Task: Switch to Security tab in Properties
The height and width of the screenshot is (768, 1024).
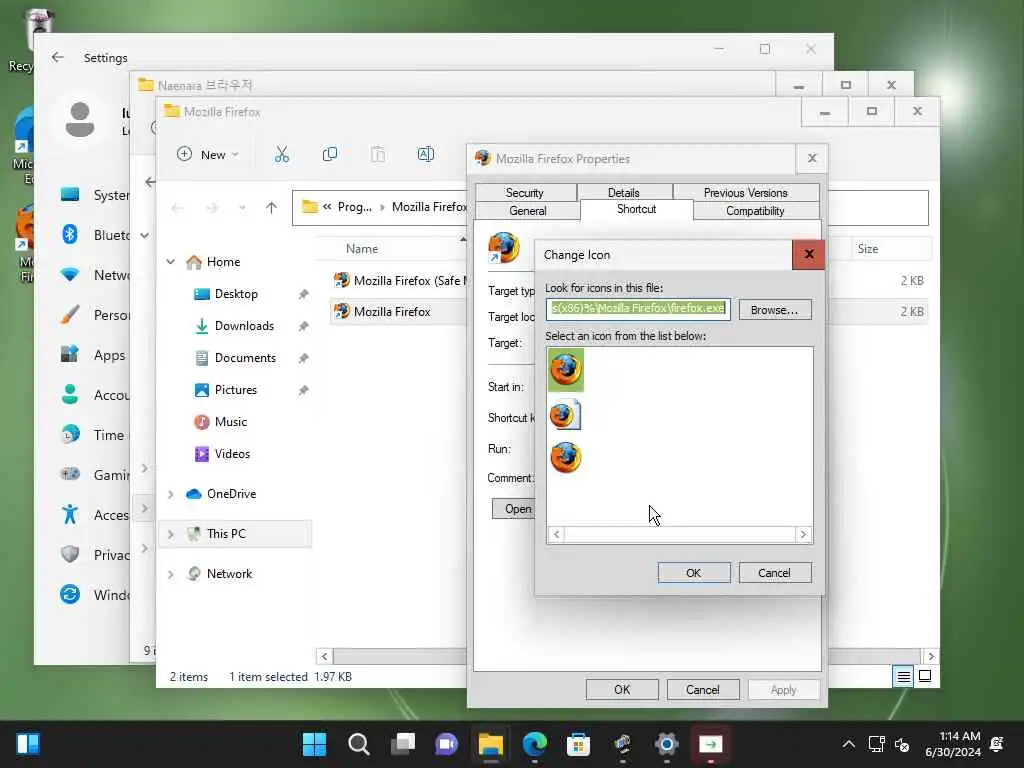Action: click(x=524, y=193)
